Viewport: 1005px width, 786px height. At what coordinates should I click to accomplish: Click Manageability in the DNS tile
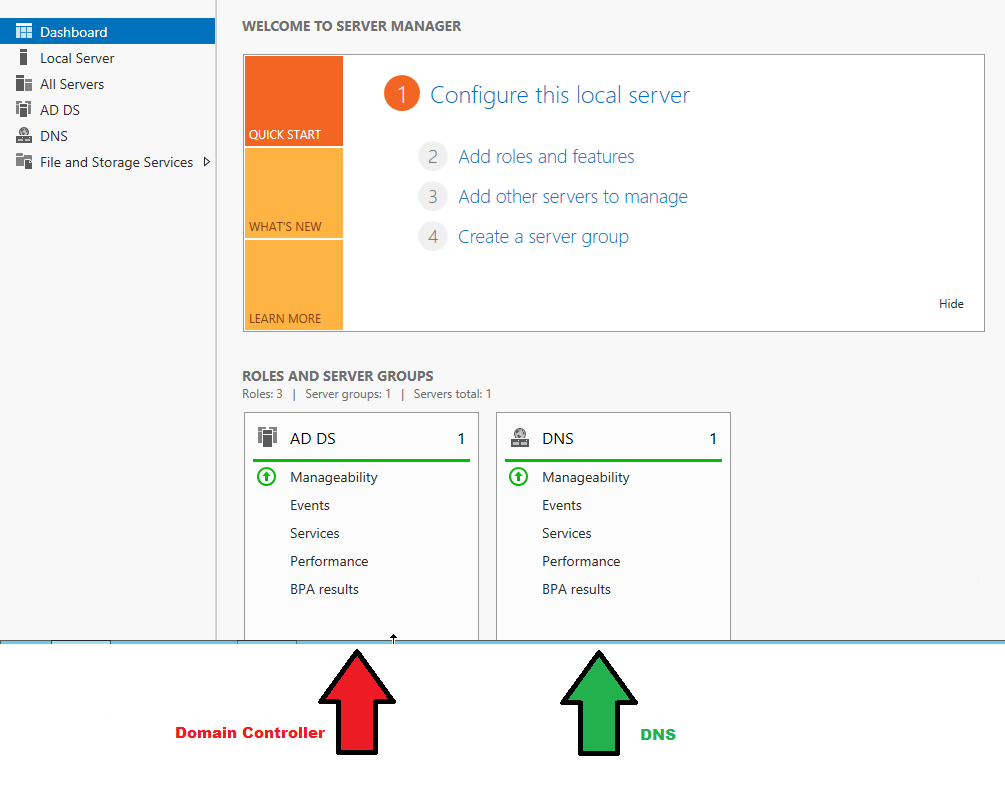tap(585, 477)
